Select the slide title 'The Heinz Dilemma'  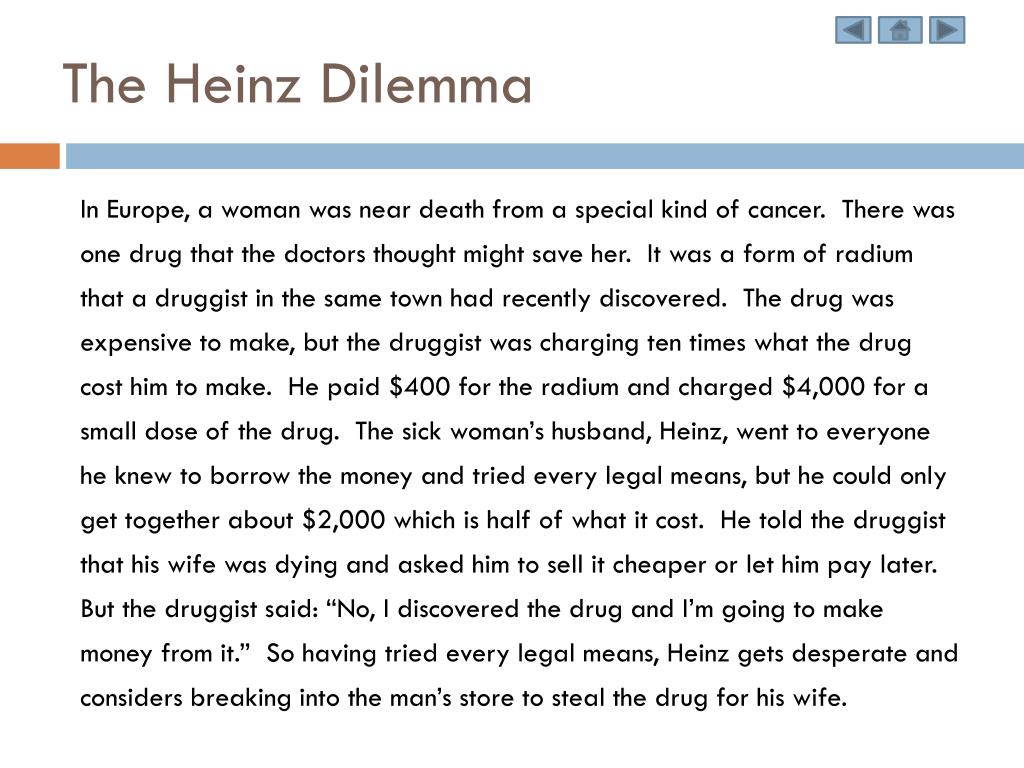(297, 84)
